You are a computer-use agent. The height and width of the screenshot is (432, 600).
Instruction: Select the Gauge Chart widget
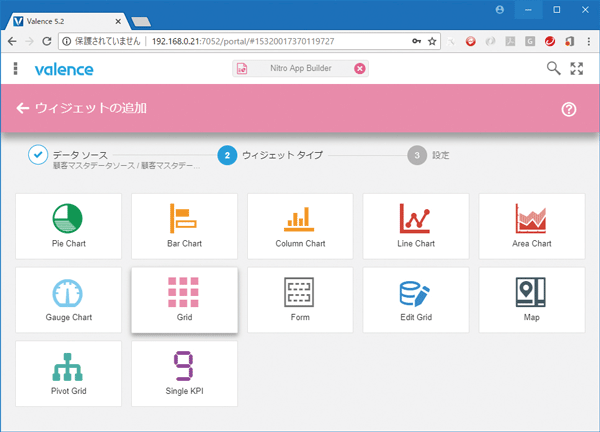(68, 300)
